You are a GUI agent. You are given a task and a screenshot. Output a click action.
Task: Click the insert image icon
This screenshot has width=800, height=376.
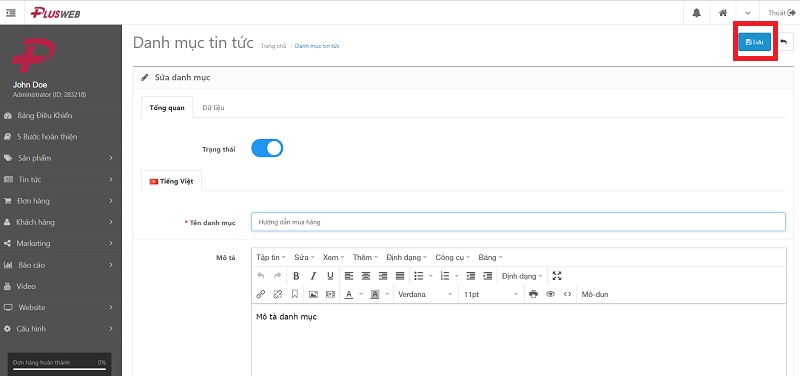point(313,294)
